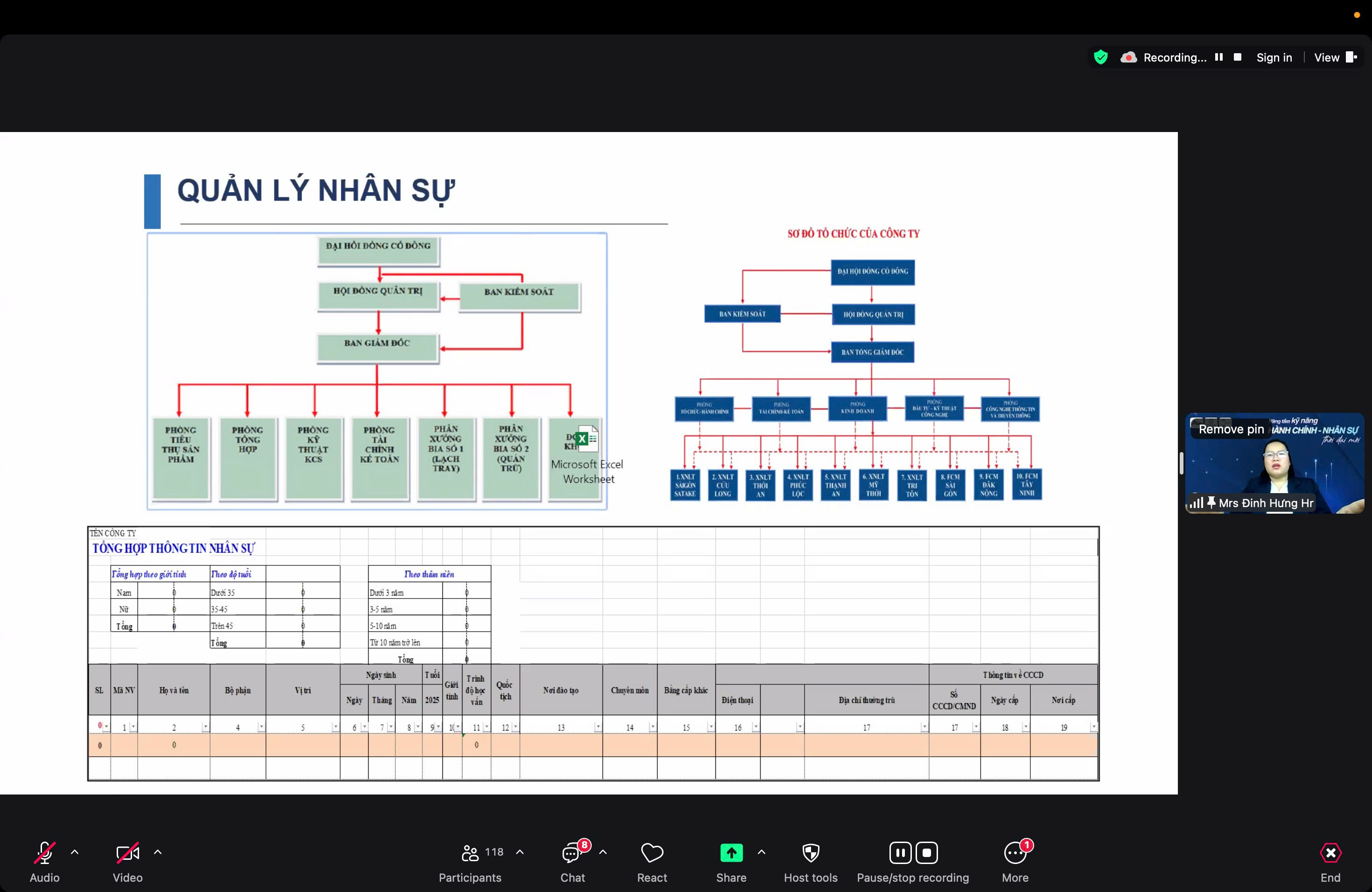The width and height of the screenshot is (1372, 892).
Task: Expand video options chevron
Action: 158,852
